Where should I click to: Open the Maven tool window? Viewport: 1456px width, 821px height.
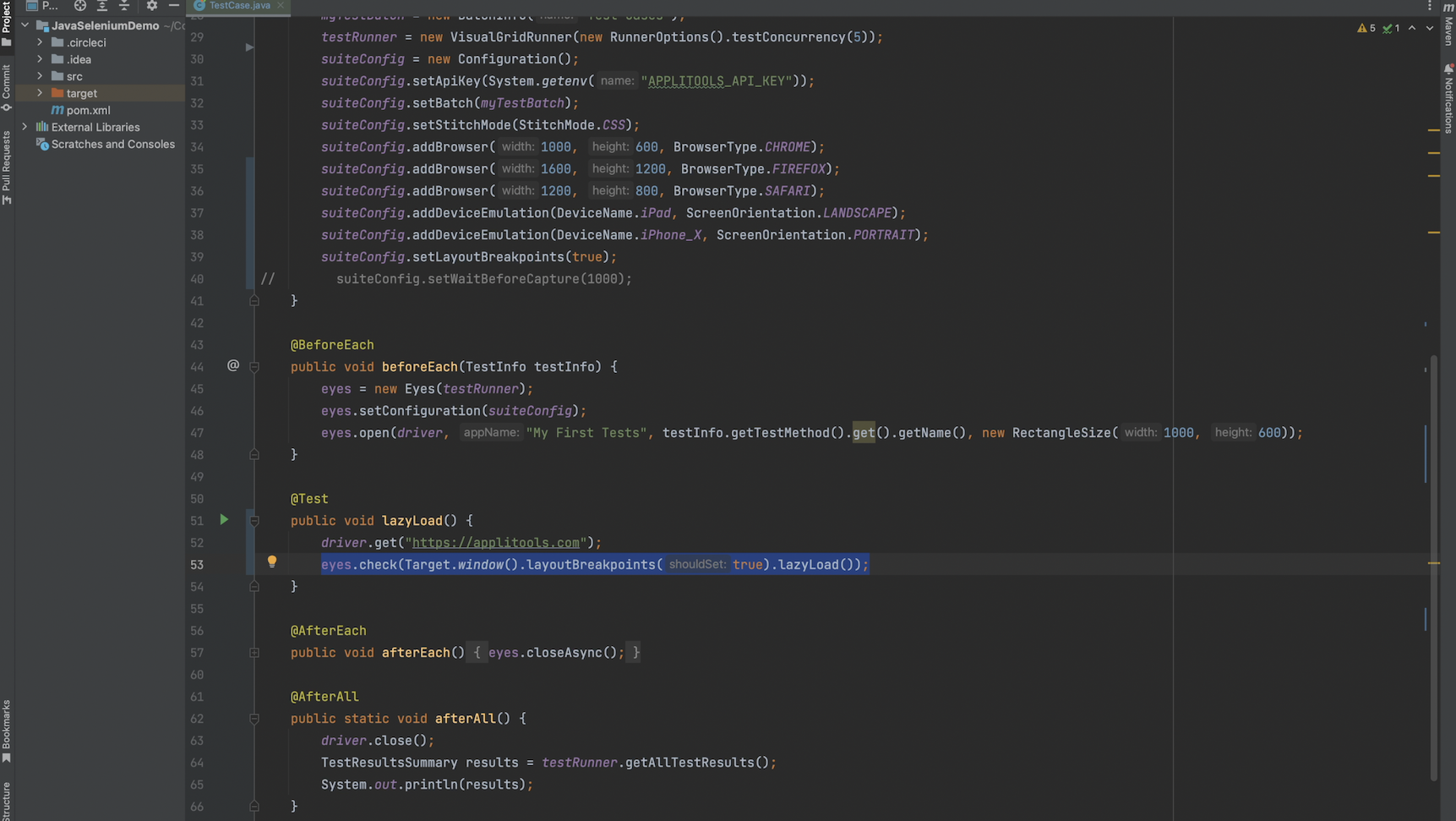pyautogui.click(x=1448, y=24)
